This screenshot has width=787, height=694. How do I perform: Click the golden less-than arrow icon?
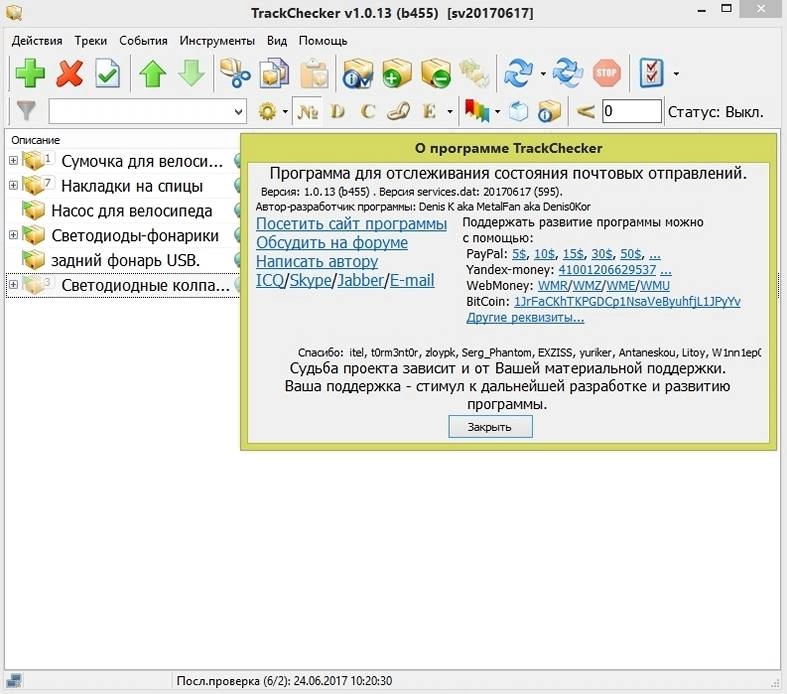(585, 111)
